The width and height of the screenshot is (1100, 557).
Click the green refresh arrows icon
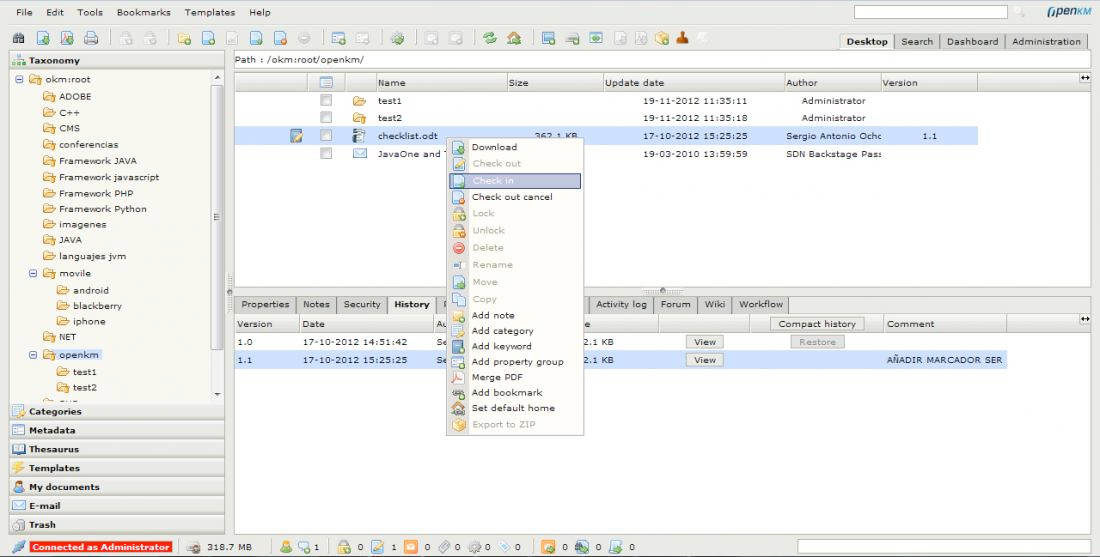coord(490,39)
